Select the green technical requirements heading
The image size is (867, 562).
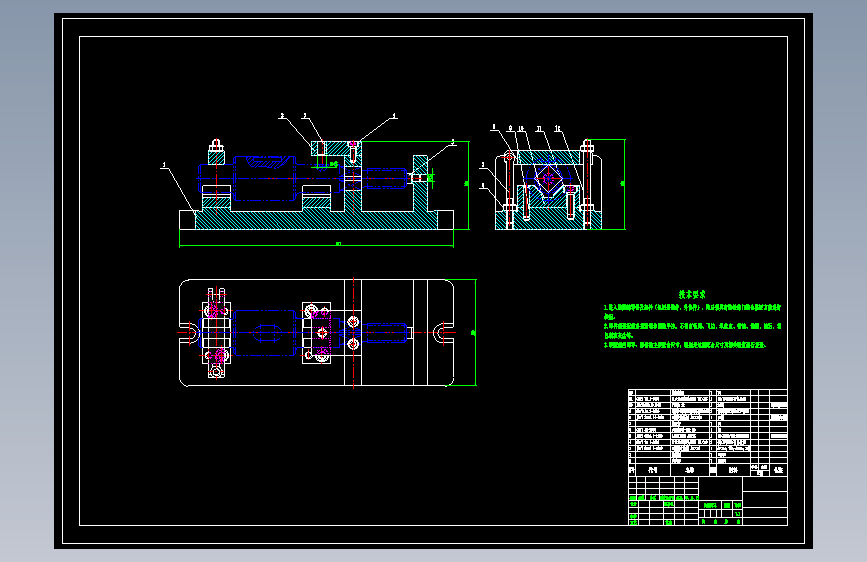coord(692,295)
